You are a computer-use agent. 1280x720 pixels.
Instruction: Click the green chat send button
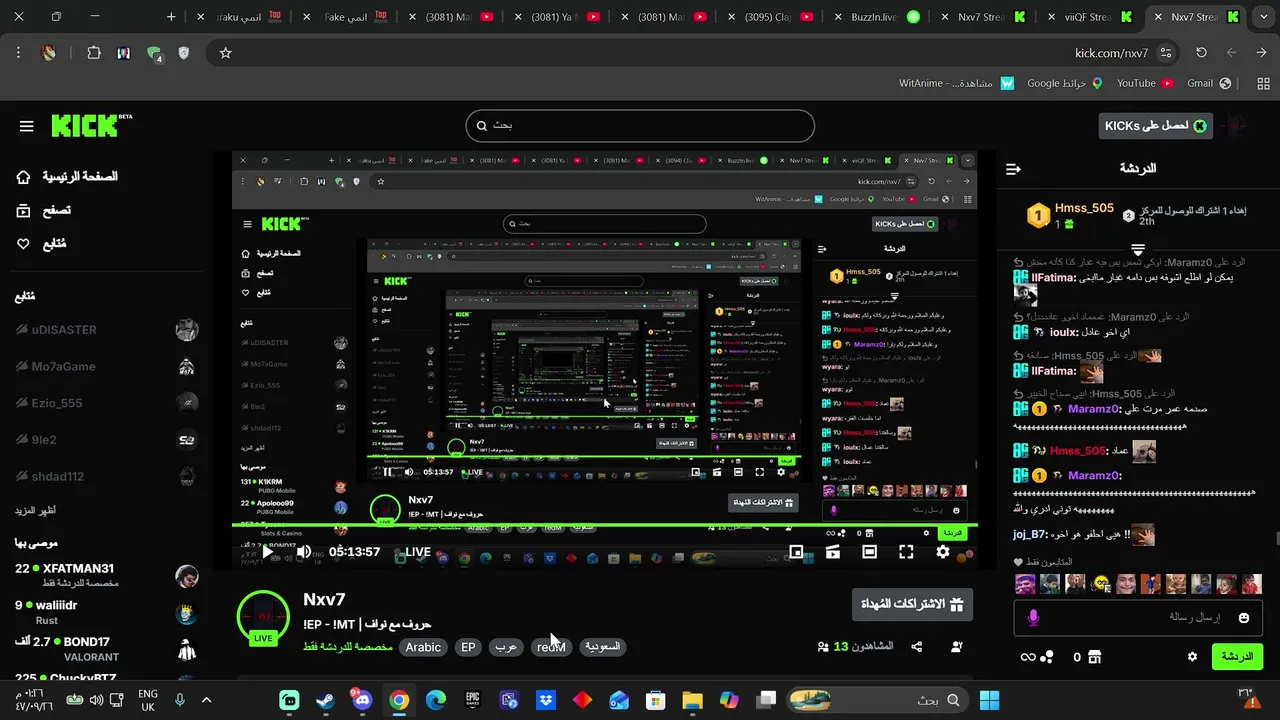click(1237, 657)
